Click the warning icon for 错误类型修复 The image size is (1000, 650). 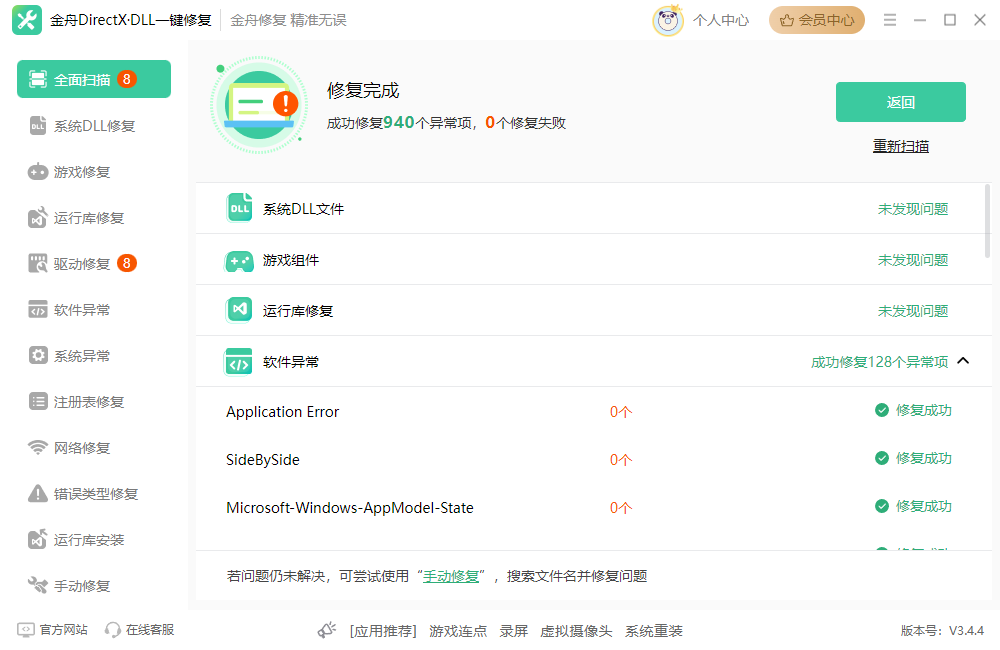[38, 493]
